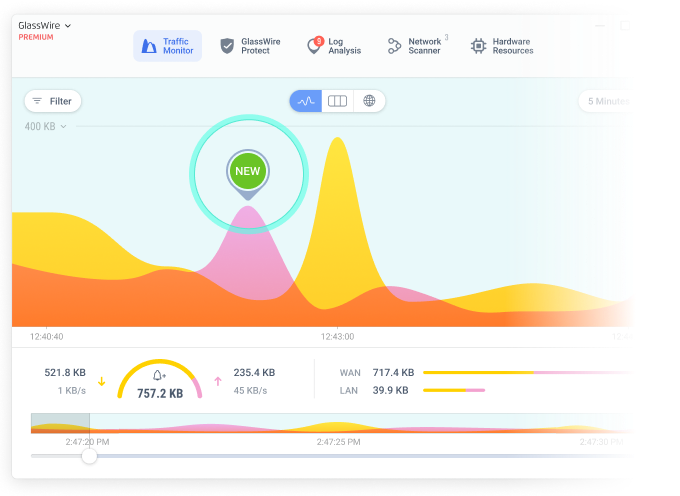Viewport: 680px width, 496px height.
Task: Click the 12:43:00 time label
Action: pos(337,336)
